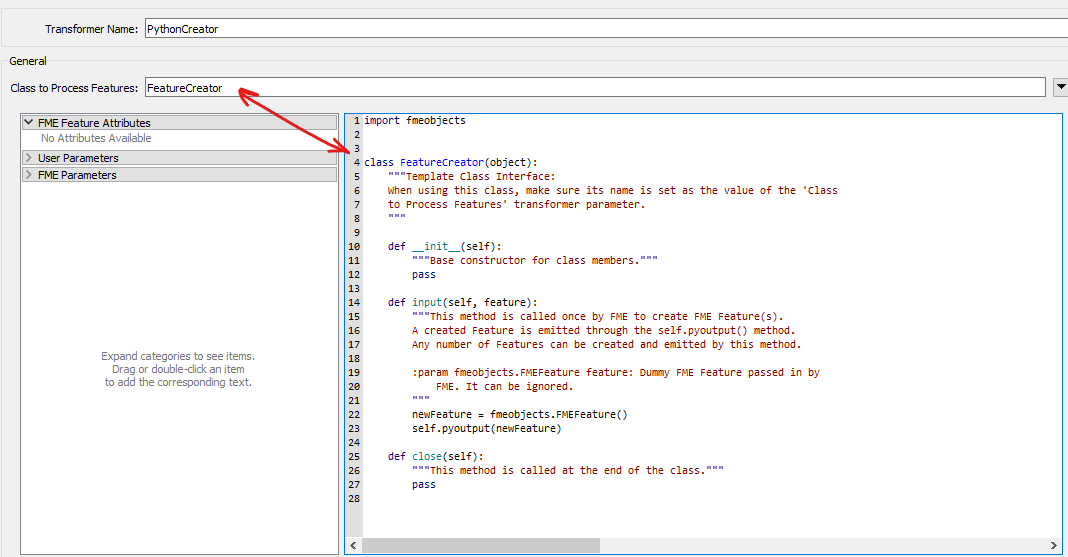Click the Class to Process Features field
The image size is (1068, 557).
(x=595, y=87)
